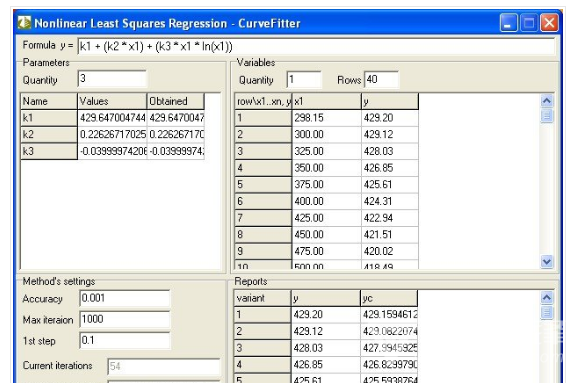Minimize the CurveFitter window
The image size is (582, 383).
(x=508, y=23)
